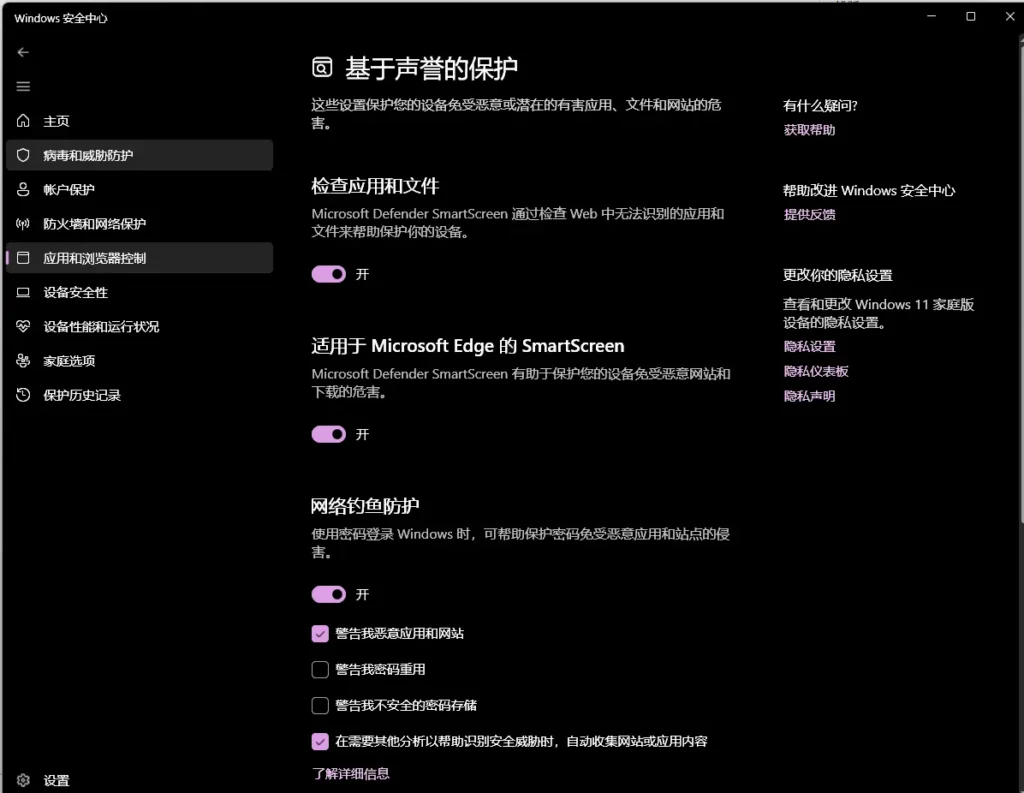Click the history clock icon for 保护历史记录

click(x=23, y=395)
